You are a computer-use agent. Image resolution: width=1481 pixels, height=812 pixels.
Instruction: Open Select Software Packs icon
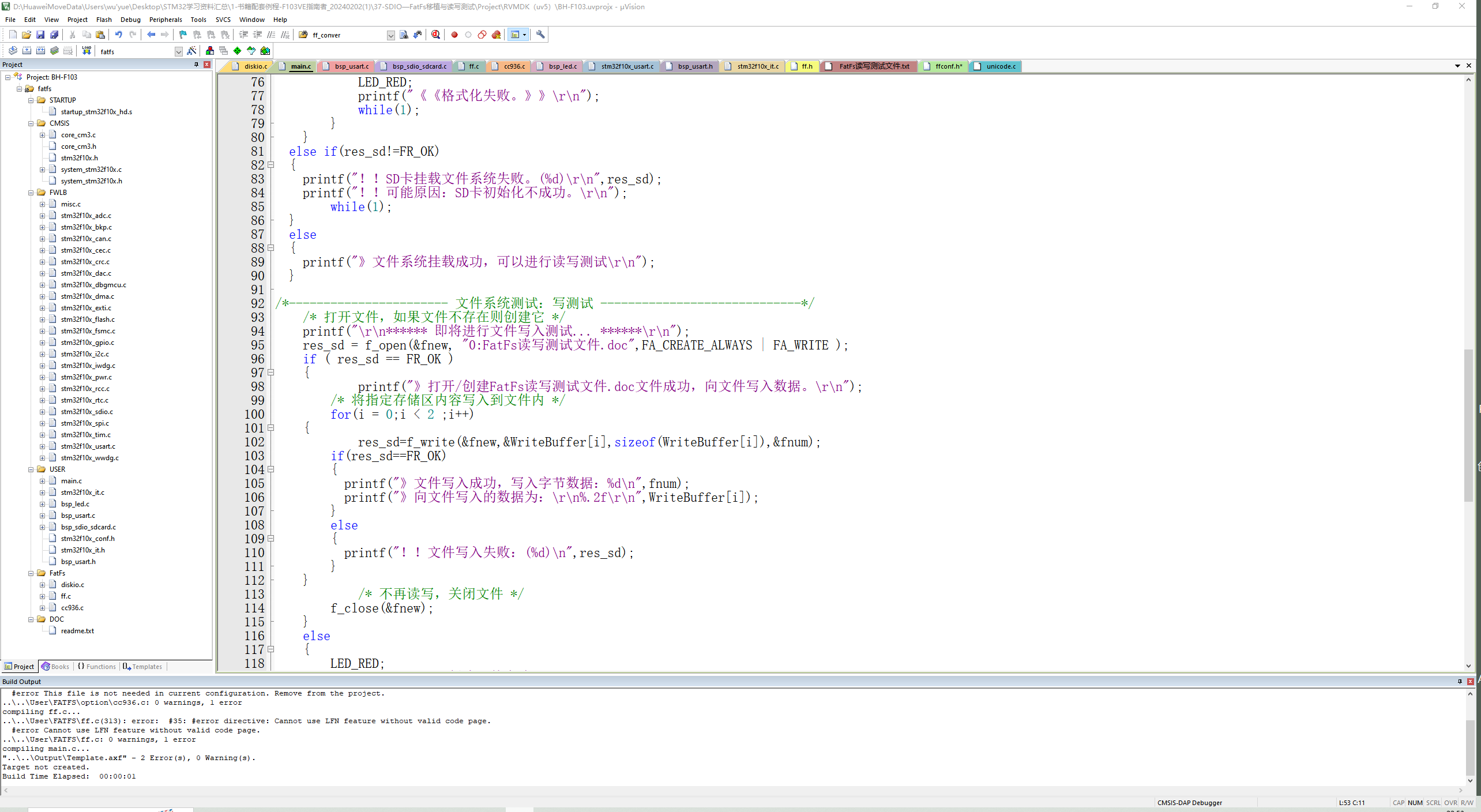251,51
